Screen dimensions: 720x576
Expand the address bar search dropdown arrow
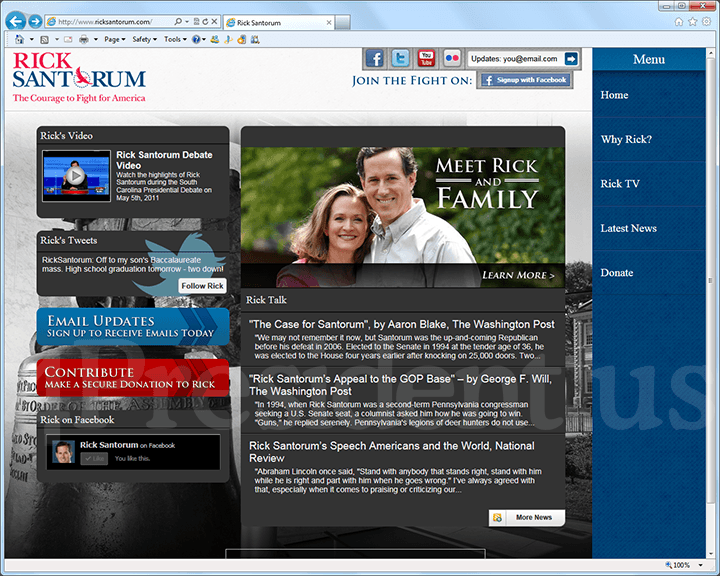pyautogui.click(x=187, y=22)
